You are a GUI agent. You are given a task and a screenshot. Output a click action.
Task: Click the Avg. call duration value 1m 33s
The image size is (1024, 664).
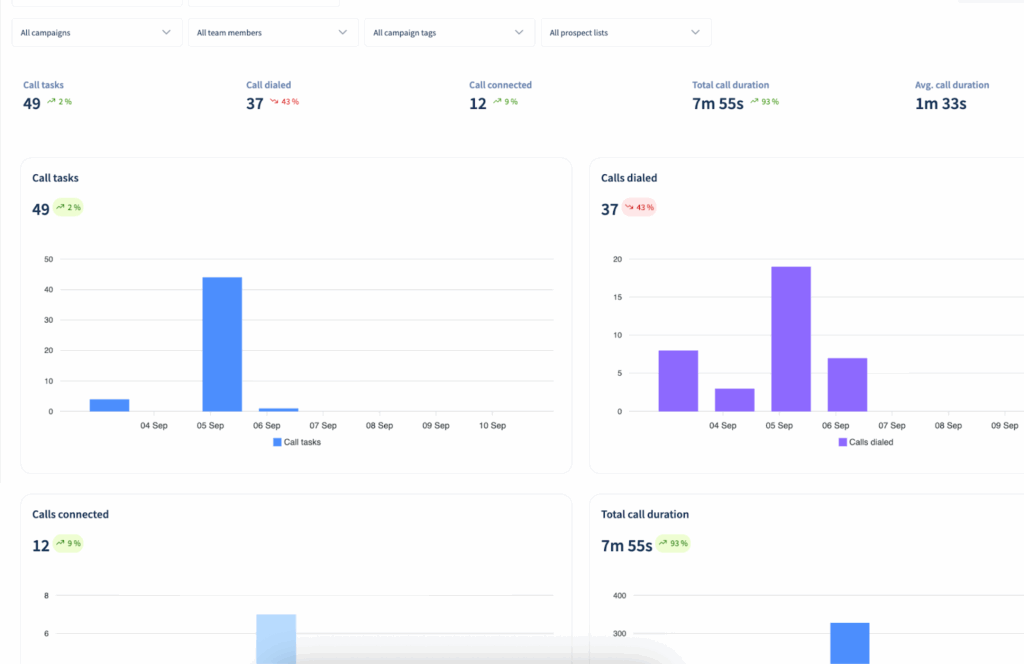(x=940, y=103)
